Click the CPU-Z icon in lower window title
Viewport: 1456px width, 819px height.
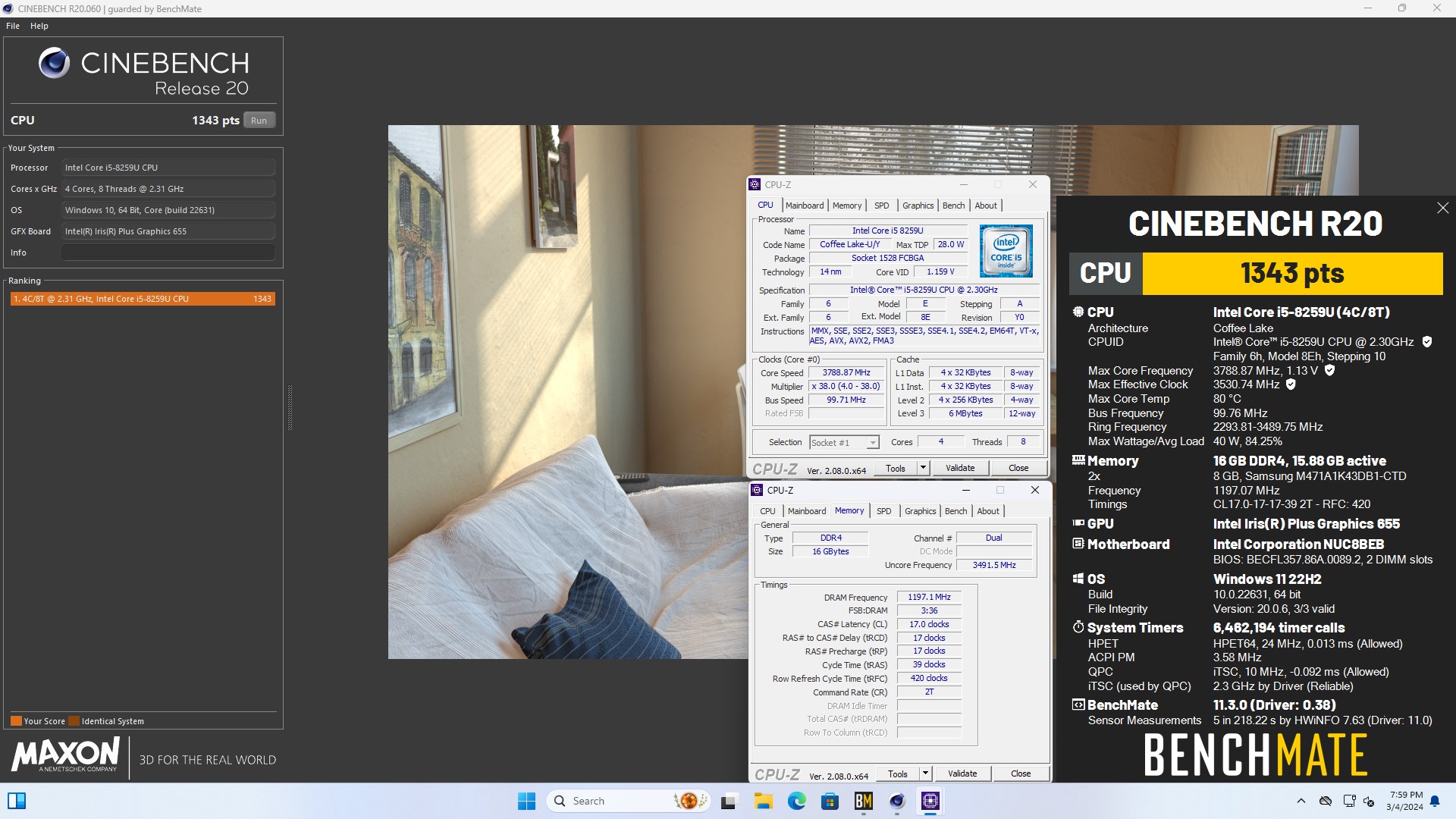coord(757,490)
